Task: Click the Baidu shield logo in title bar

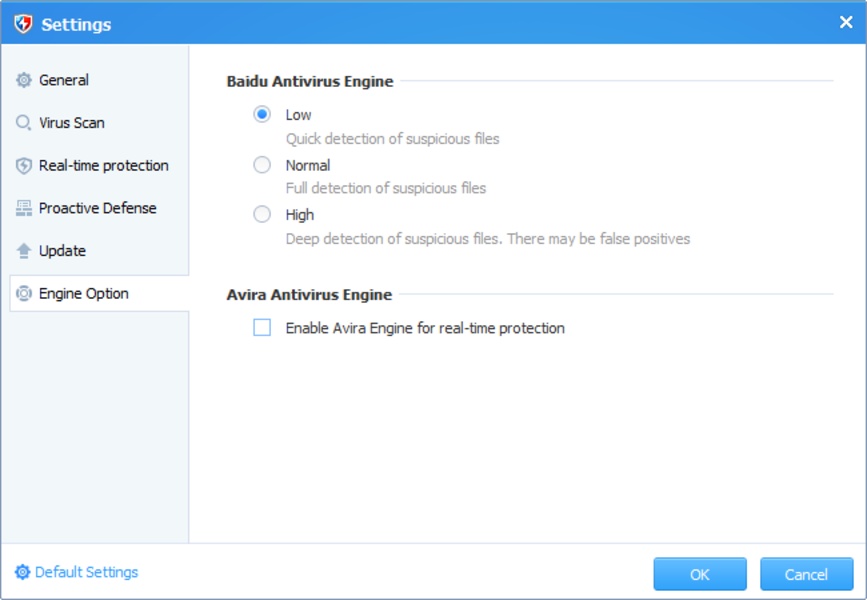Action: (x=23, y=23)
